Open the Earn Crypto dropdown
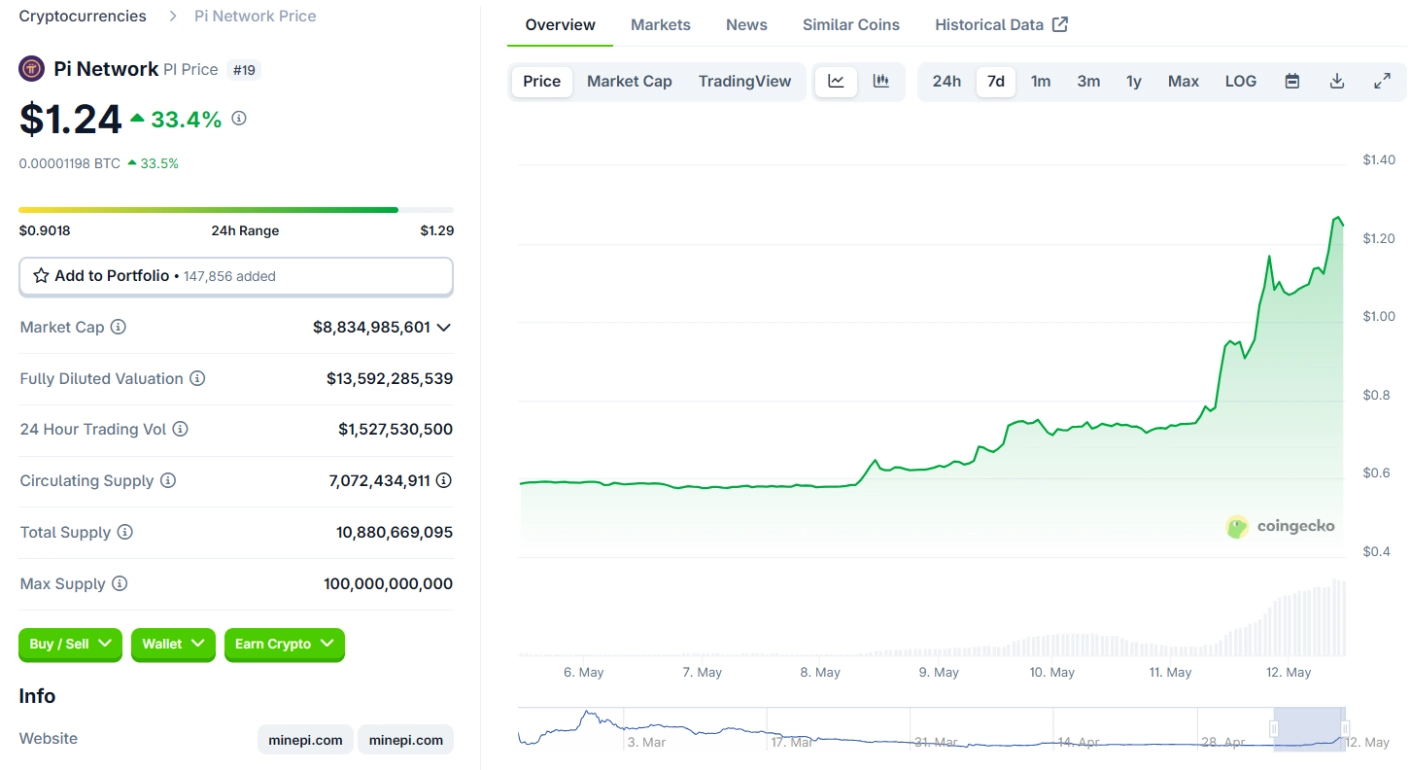Image resolution: width=1410 pixels, height=770 pixels. 284,644
